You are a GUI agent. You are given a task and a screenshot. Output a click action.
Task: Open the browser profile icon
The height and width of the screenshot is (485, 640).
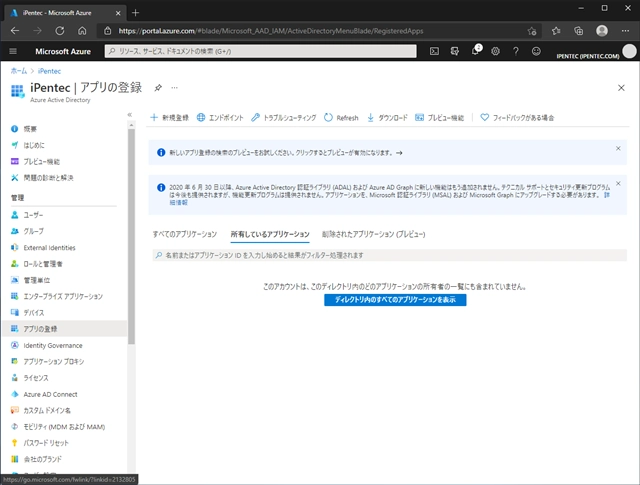(x=602, y=31)
